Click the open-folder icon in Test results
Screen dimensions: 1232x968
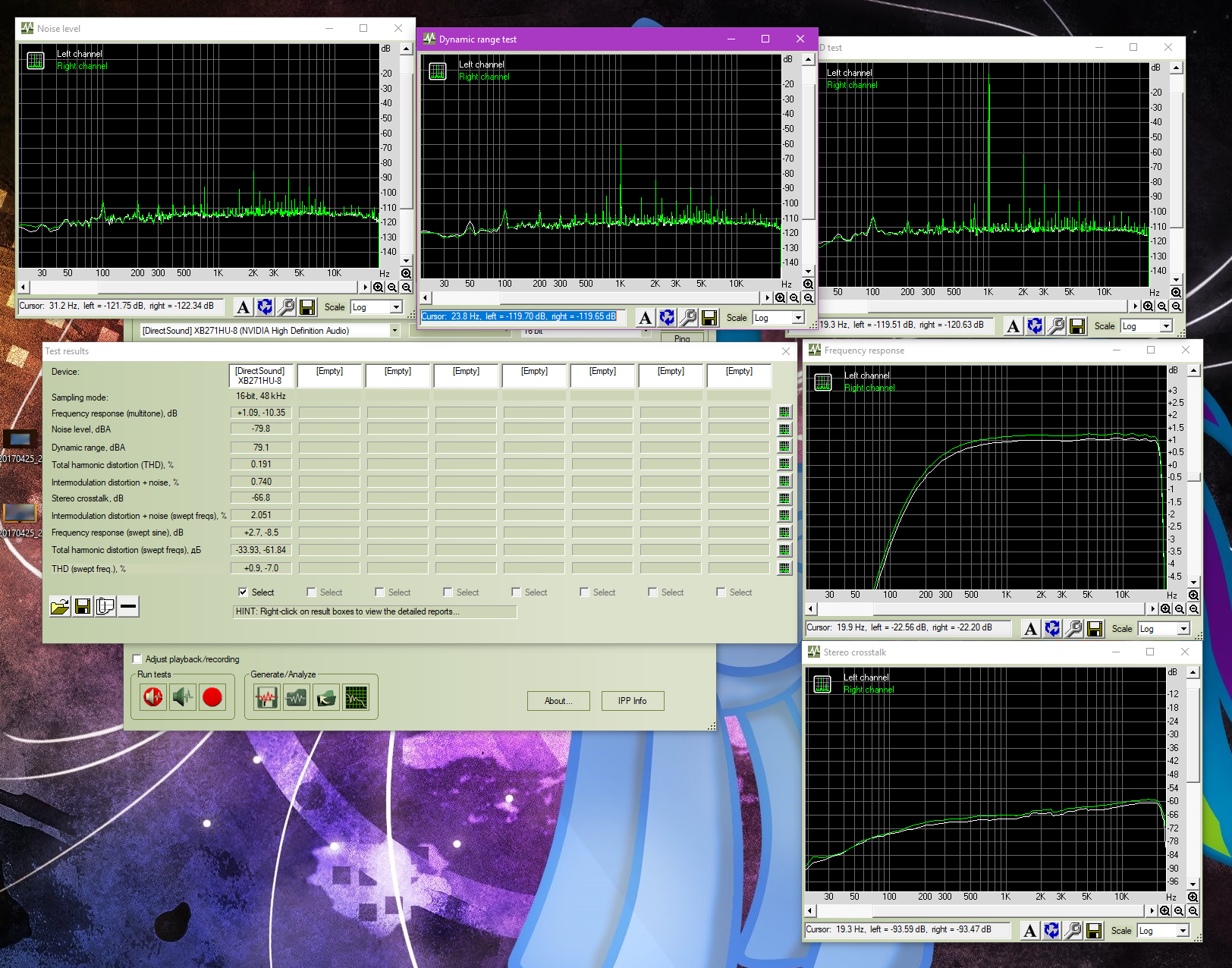pos(60,606)
